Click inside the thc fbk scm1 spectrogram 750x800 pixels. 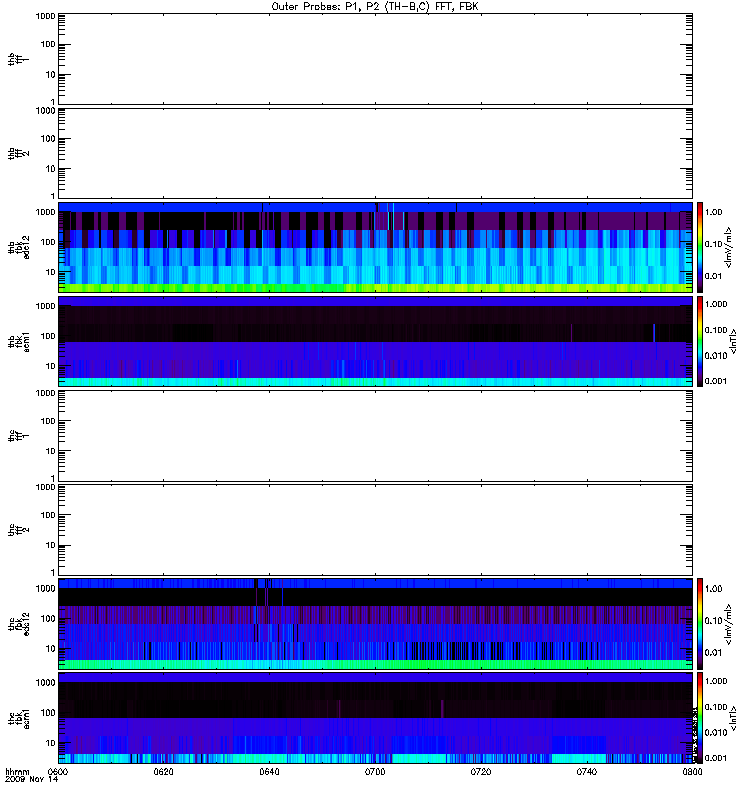tap(375, 718)
